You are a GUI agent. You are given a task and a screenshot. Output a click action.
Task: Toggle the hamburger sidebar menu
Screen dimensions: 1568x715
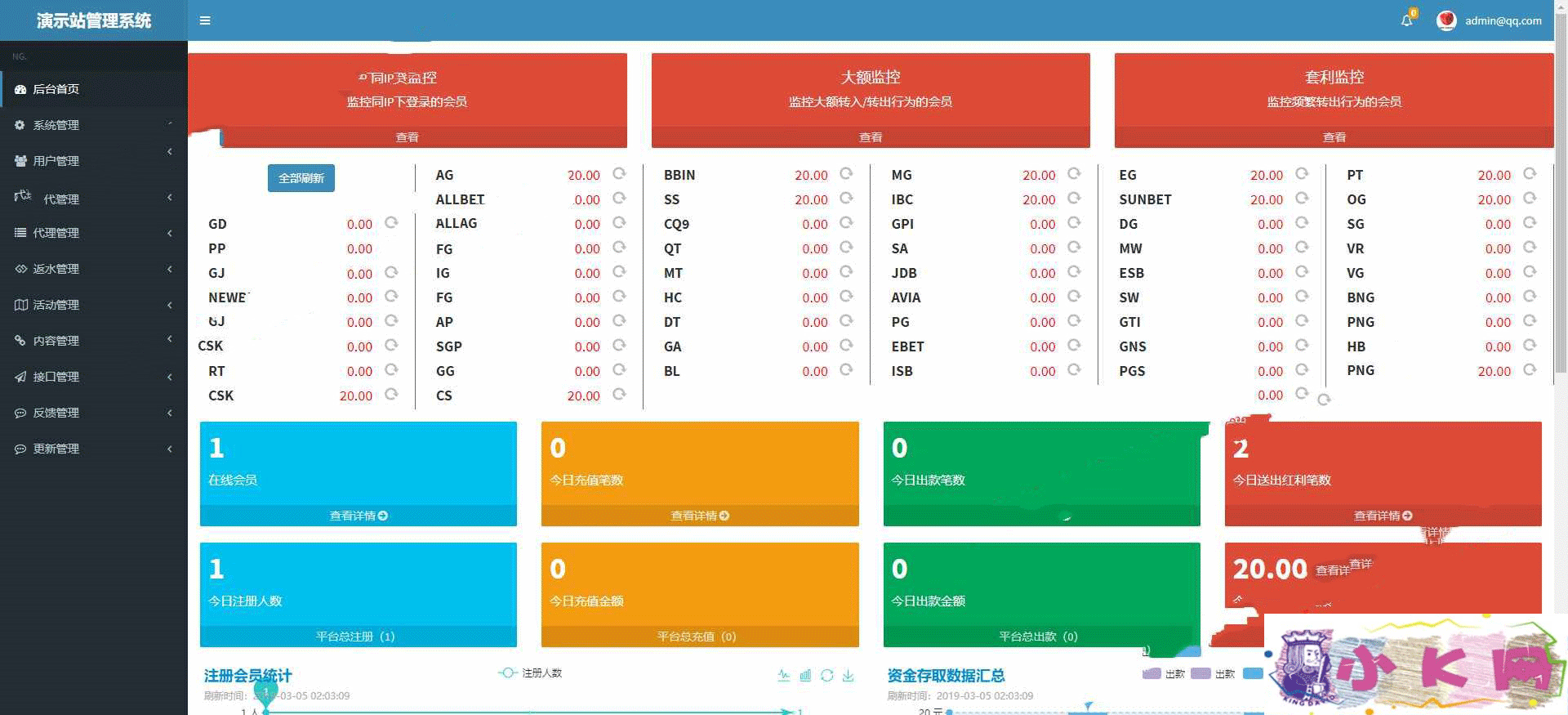tap(205, 20)
